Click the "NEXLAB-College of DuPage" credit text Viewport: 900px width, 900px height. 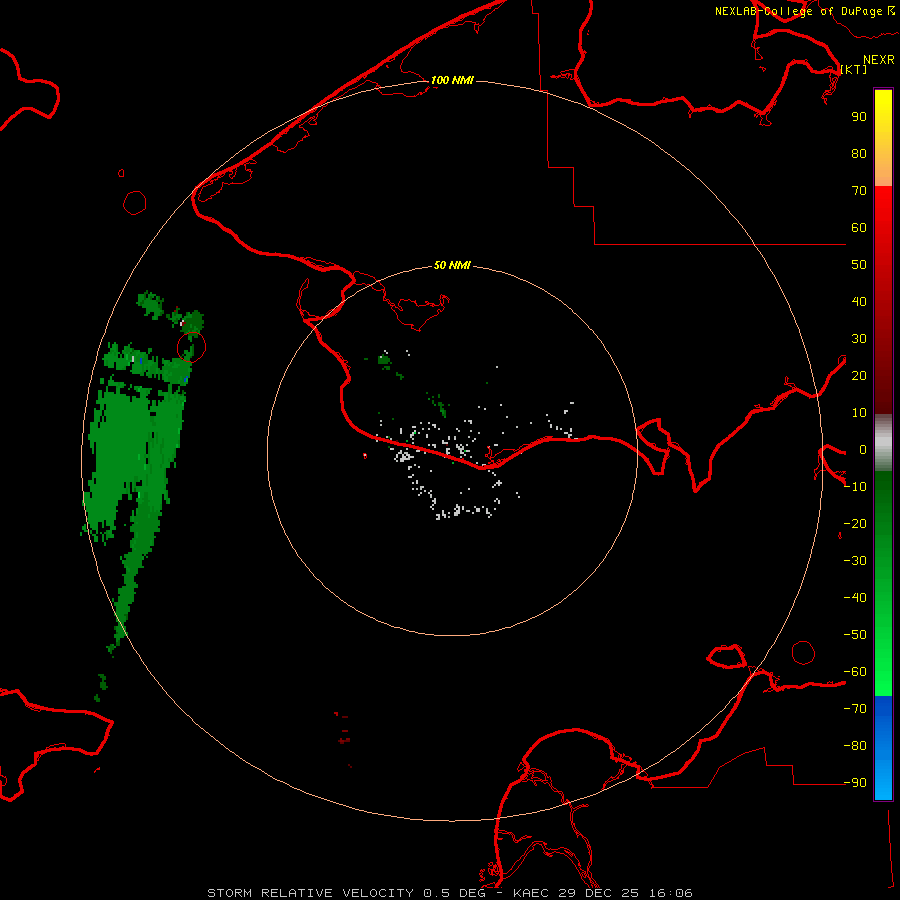click(x=798, y=11)
